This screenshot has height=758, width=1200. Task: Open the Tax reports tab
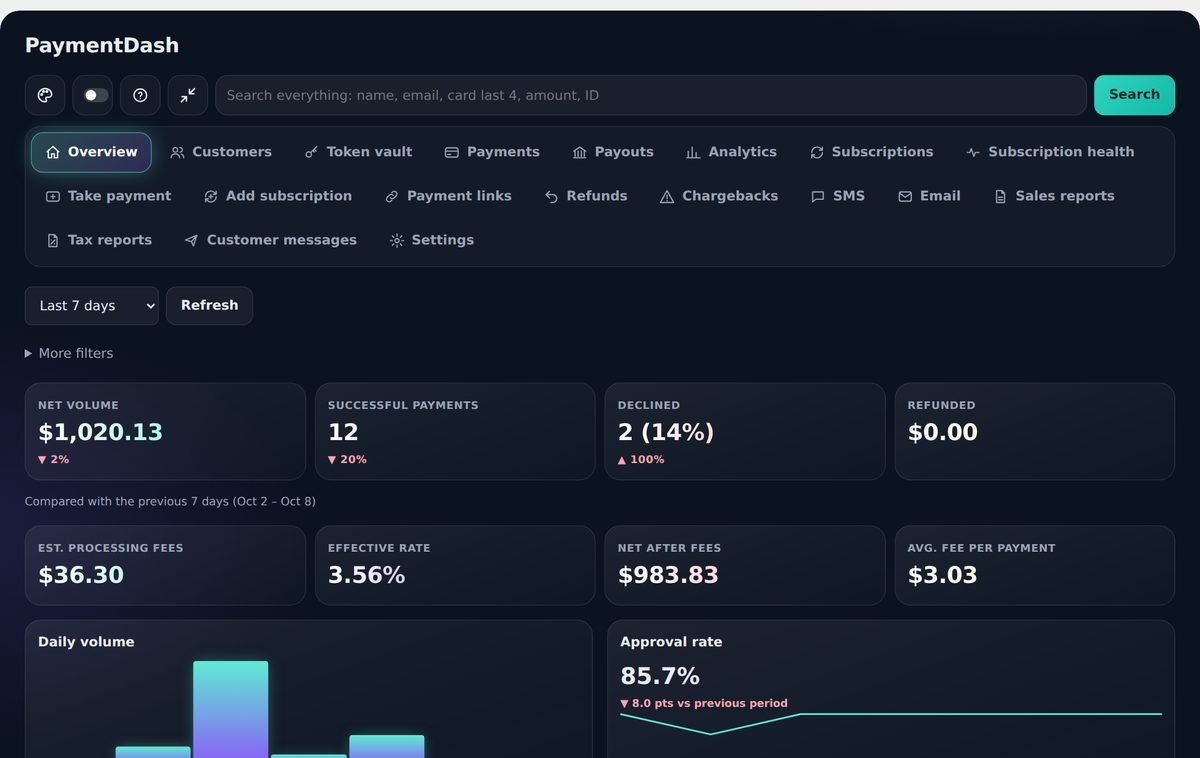[x=99, y=240]
